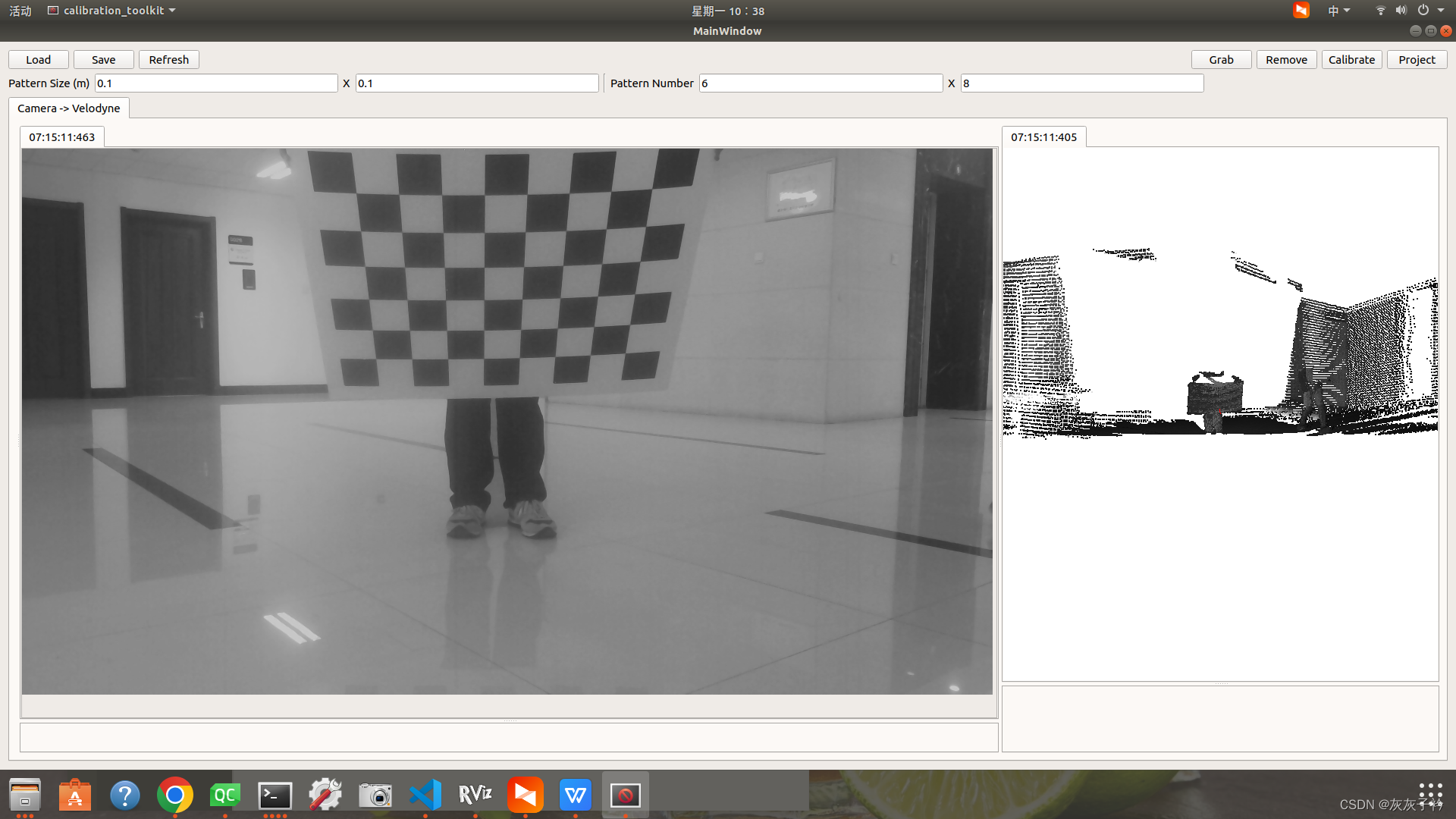
Task: Expand the calibration_toolkit app menu
Action: click(111, 11)
